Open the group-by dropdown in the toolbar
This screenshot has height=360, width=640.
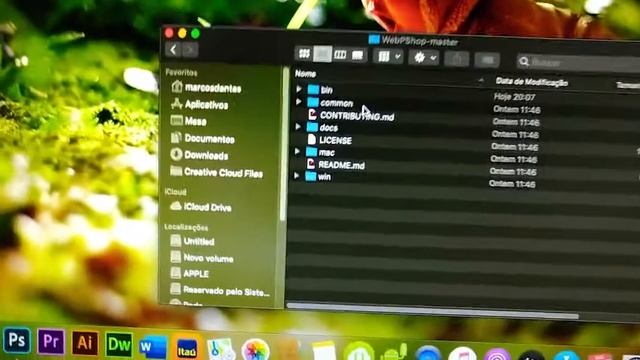coord(388,56)
